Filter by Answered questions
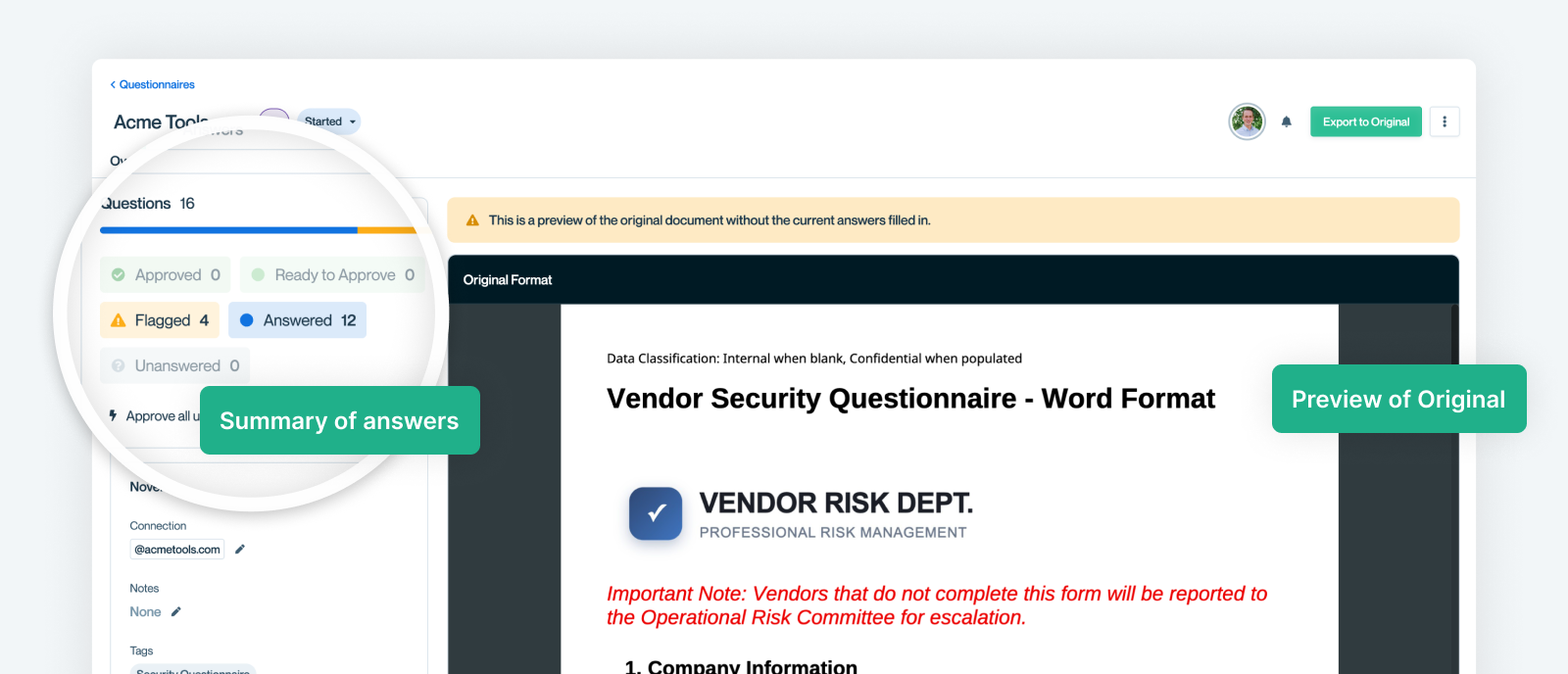The height and width of the screenshot is (674, 1568). point(298,320)
